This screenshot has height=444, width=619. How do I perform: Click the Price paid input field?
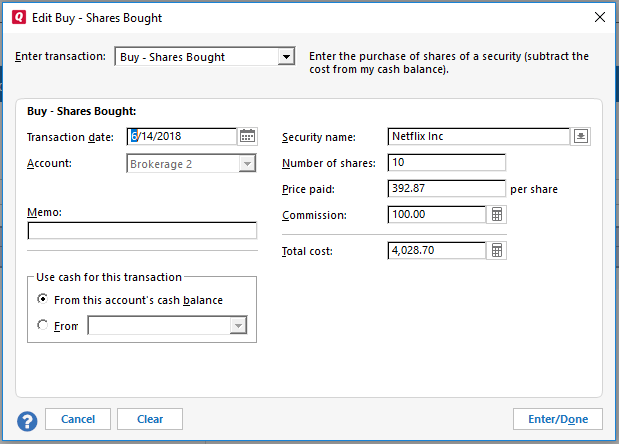(x=446, y=189)
